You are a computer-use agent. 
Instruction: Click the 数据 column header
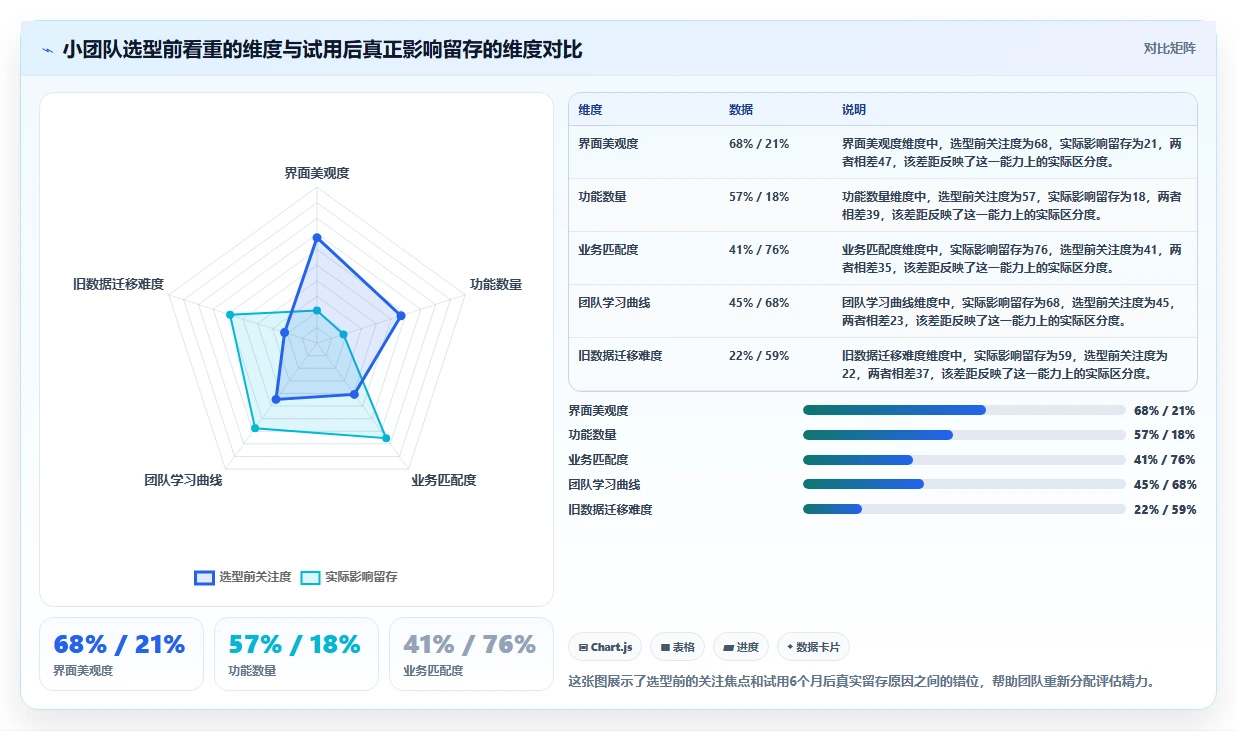741,109
